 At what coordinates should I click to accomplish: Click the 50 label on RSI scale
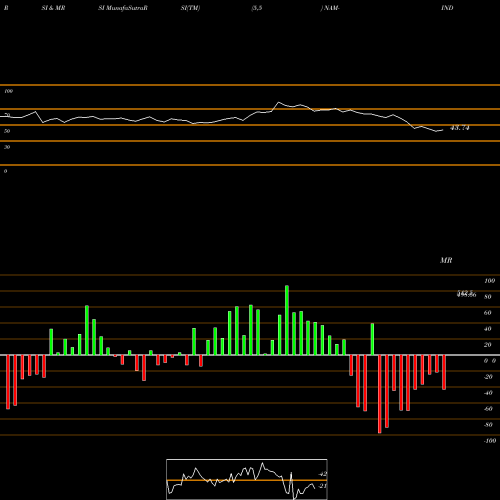7,131
